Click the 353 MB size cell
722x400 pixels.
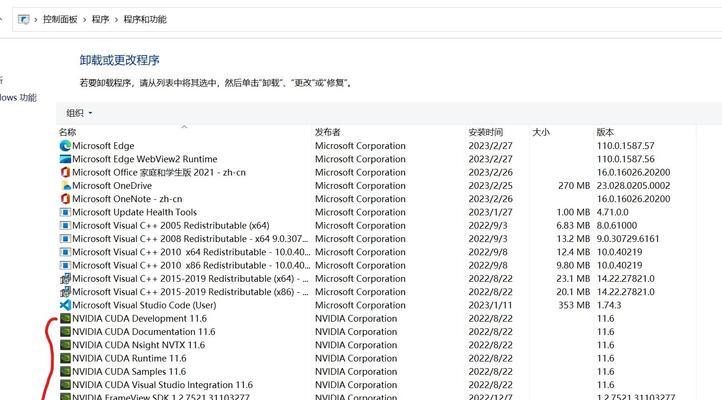(574, 305)
